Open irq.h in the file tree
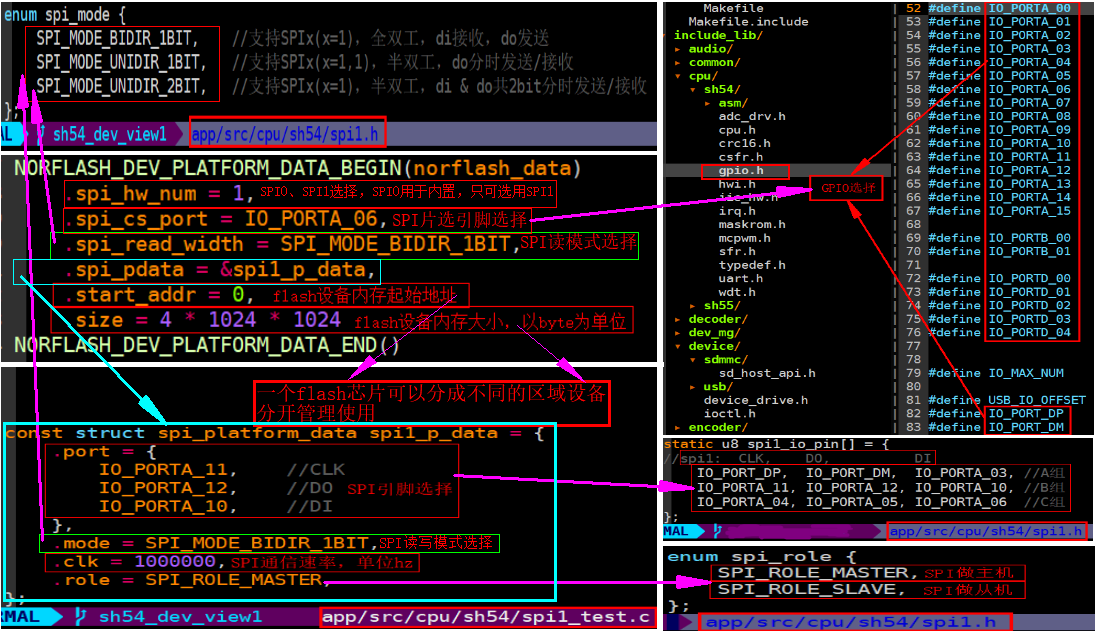 [737, 211]
